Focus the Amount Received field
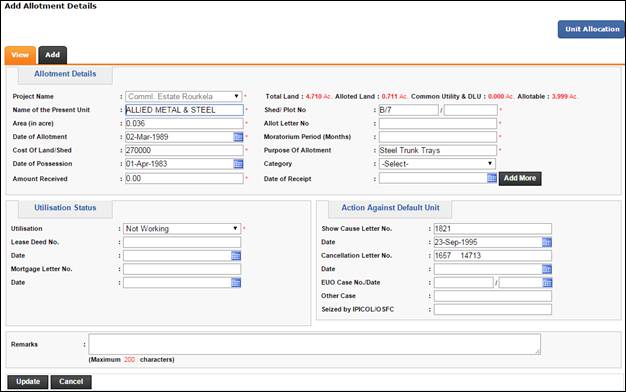 coord(184,178)
